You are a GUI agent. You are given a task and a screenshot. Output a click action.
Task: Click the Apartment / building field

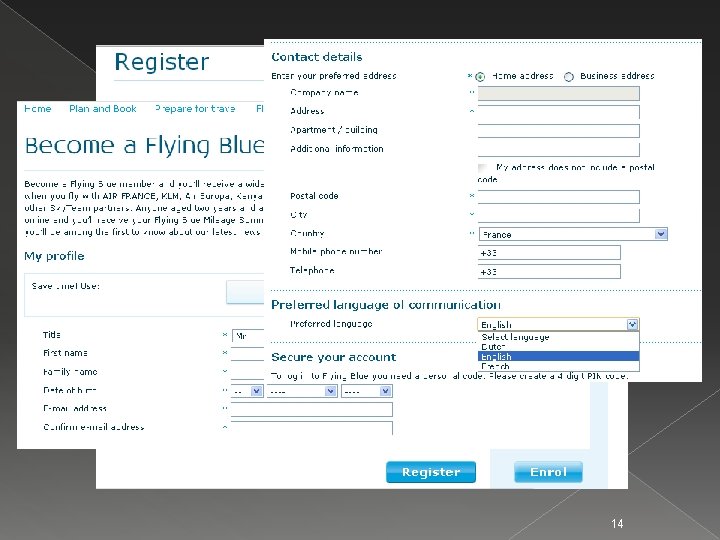click(x=558, y=131)
